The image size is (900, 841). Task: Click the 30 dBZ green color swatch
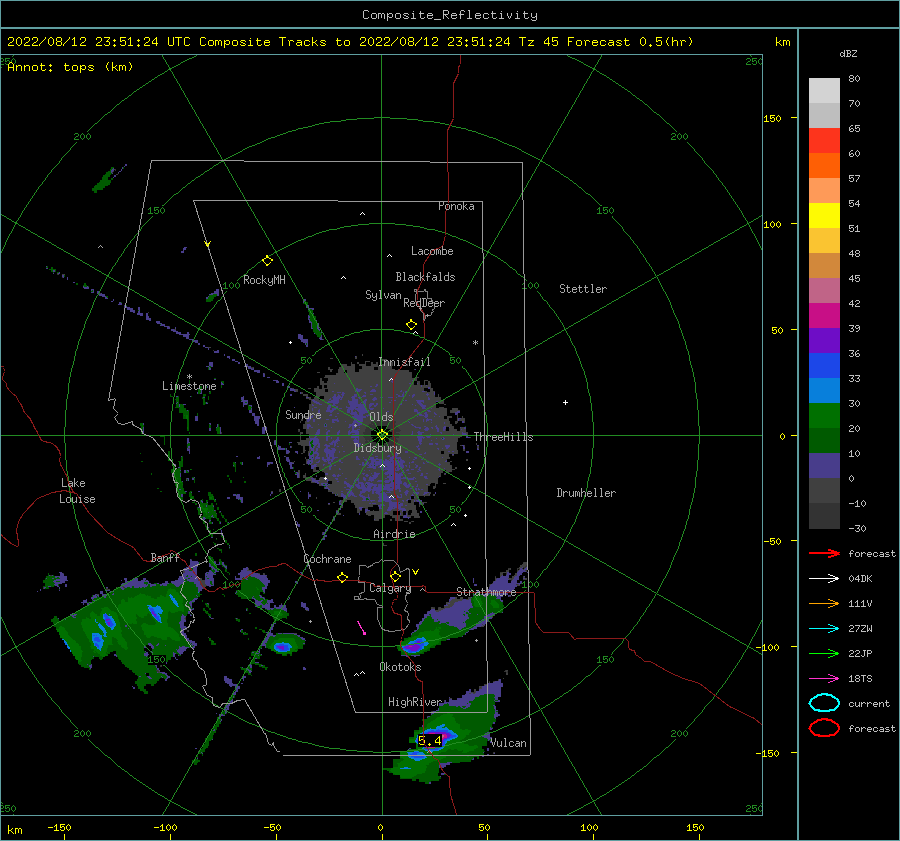pos(824,416)
